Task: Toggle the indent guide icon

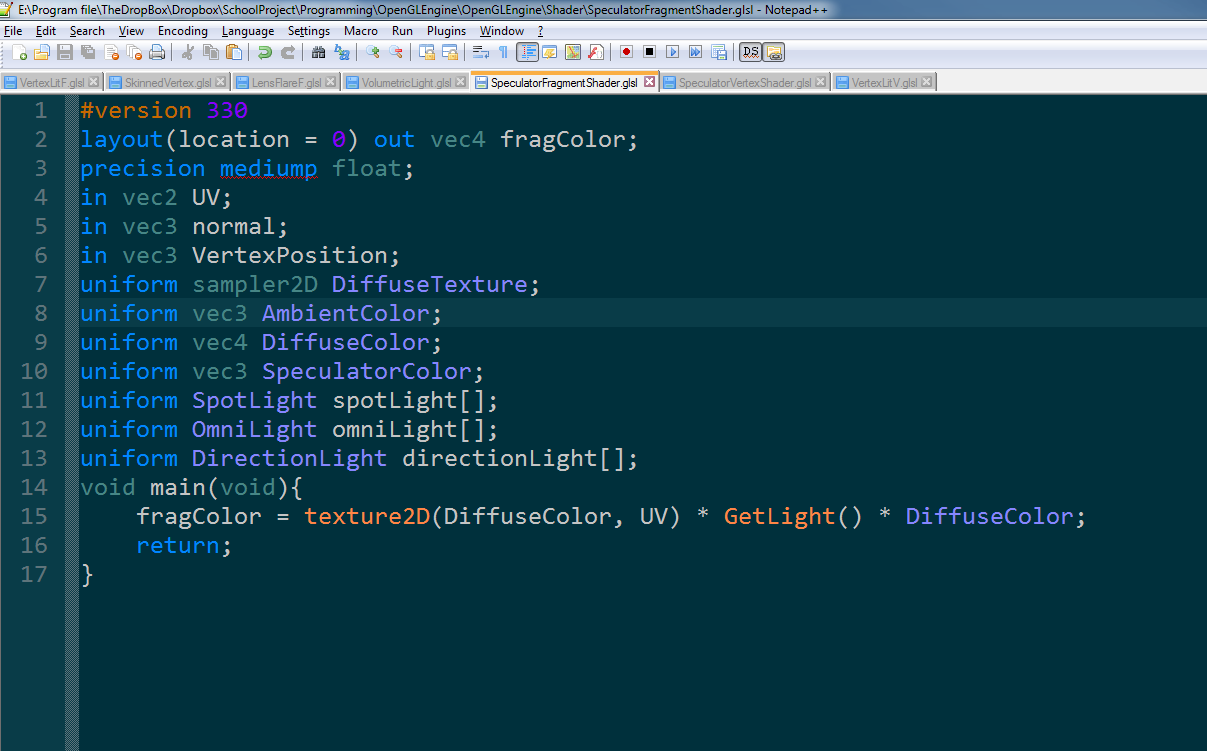Action: point(527,52)
